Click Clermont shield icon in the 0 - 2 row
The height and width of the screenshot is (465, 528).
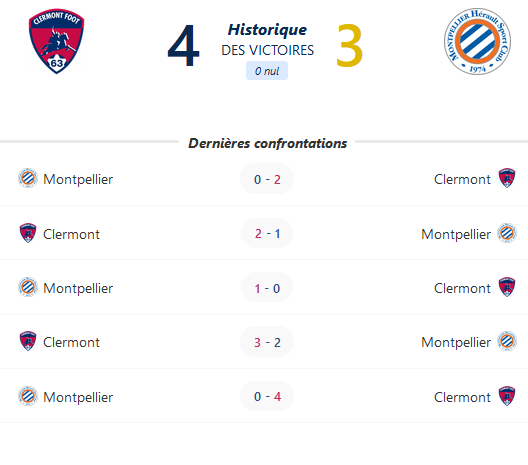coord(507,178)
